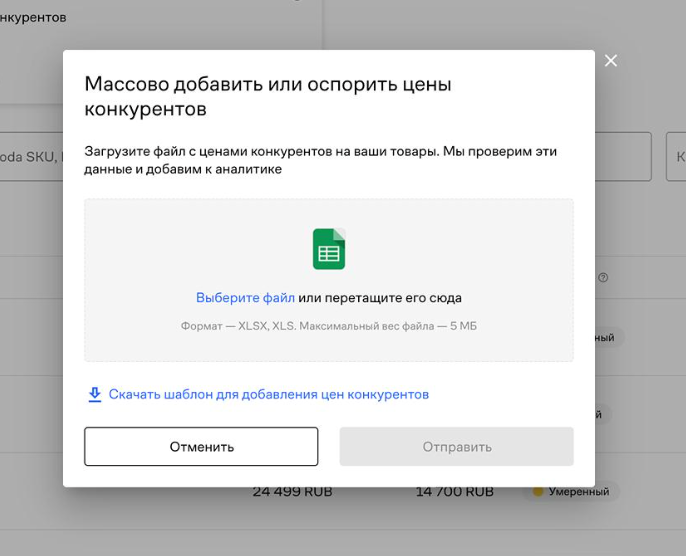This screenshot has width=686, height=556.
Task: Click the question mark help icon in table header
Action: point(603,277)
